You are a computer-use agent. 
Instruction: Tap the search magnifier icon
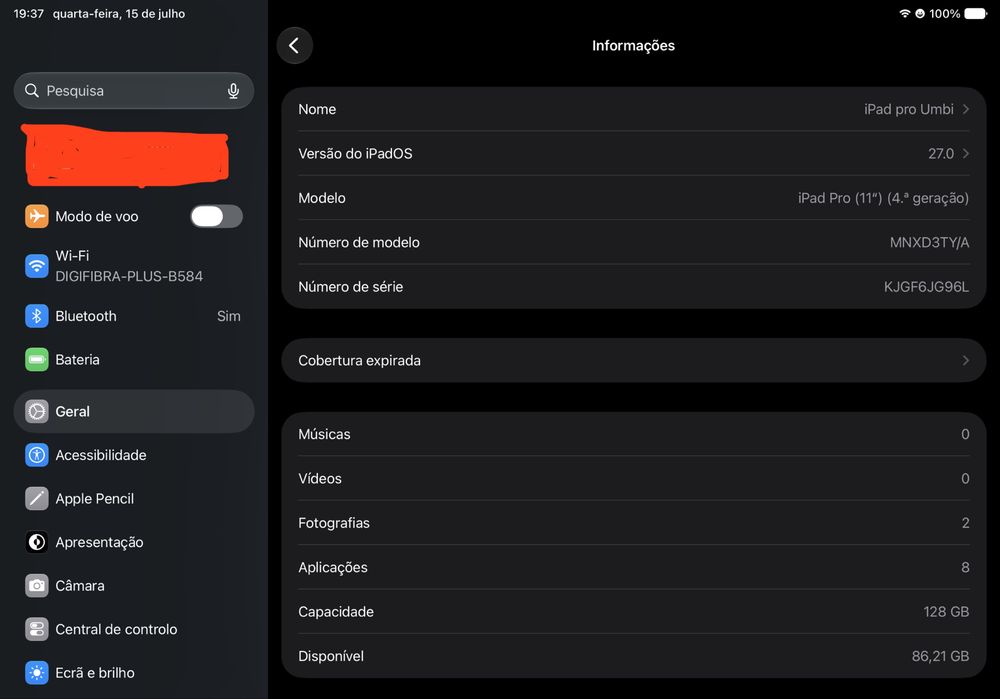(32, 91)
